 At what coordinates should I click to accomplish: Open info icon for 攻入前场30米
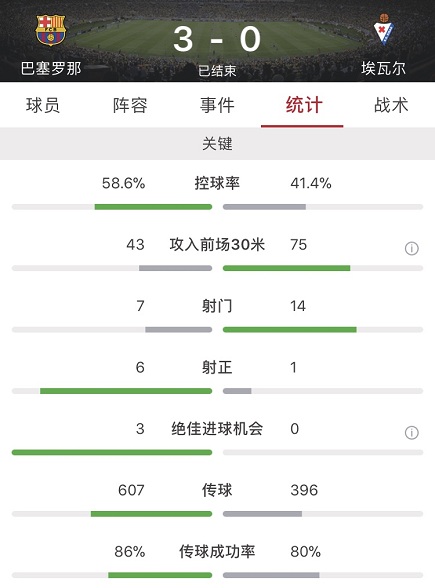click(411, 248)
